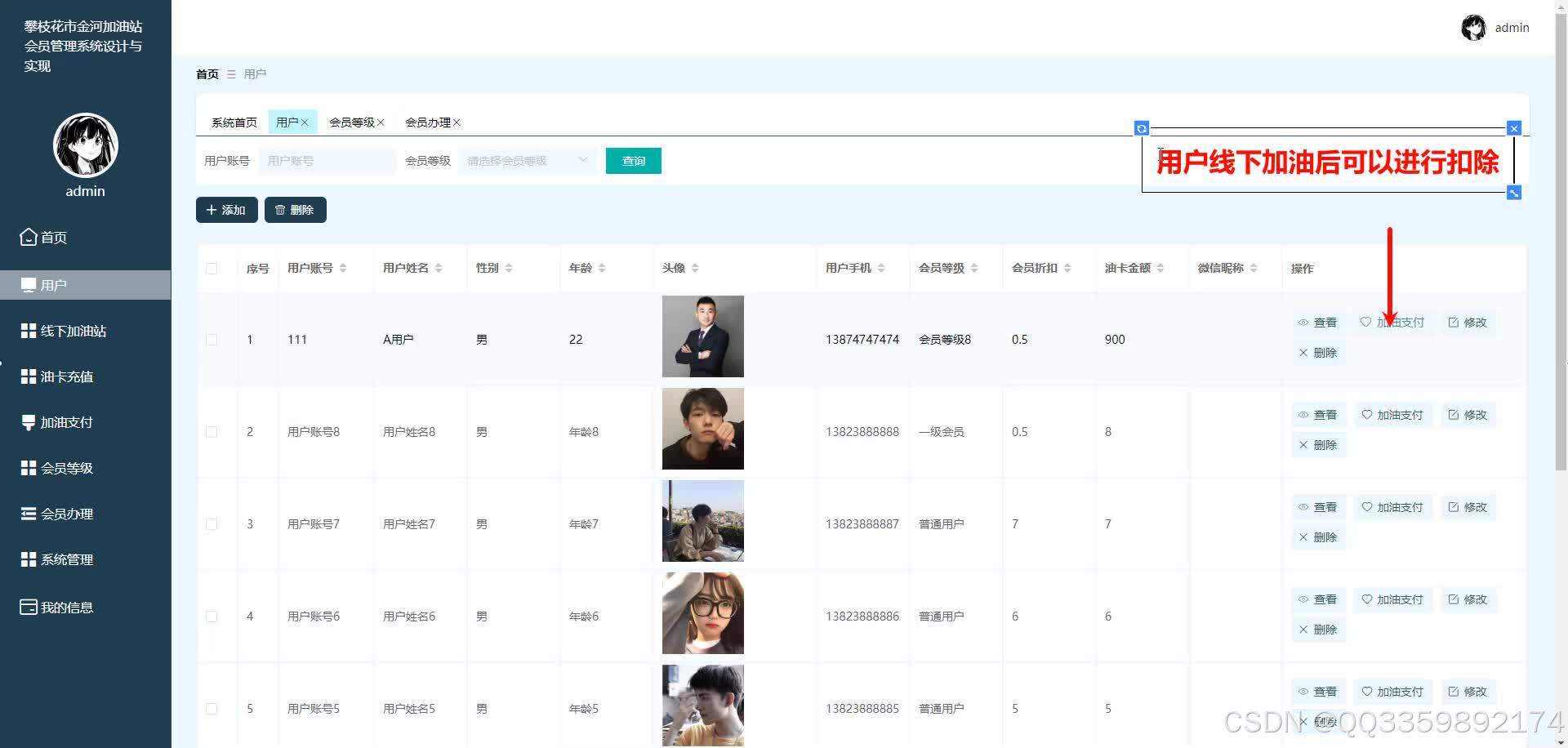Switch to 会员办理 tab
This screenshot has width=1568, height=748.
click(427, 122)
